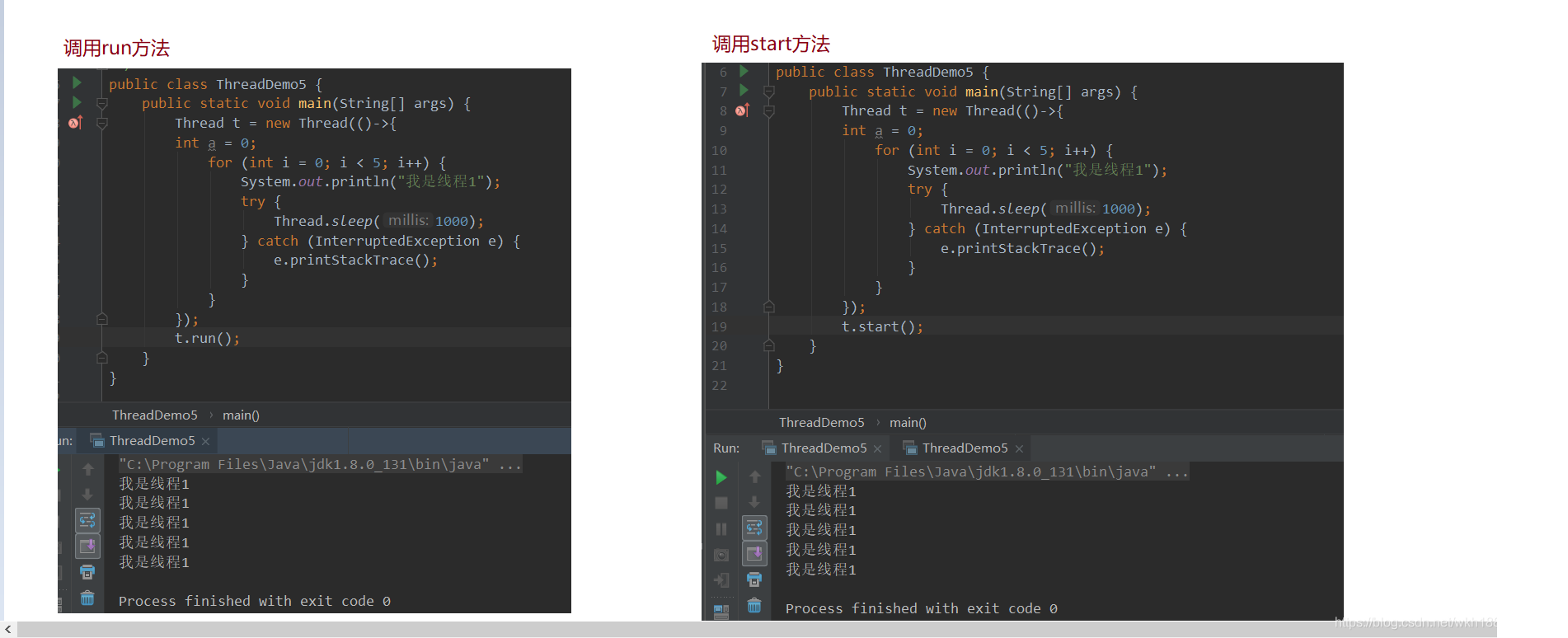Click the Pause output button in start-method run panel
The image size is (1568, 638).
point(721,529)
